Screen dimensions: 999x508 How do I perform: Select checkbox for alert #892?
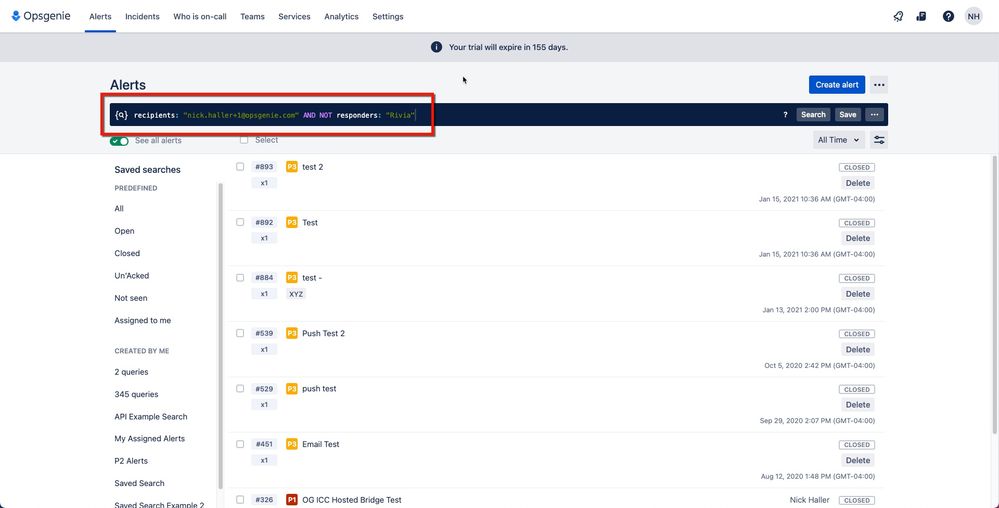click(x=240, y=222)
